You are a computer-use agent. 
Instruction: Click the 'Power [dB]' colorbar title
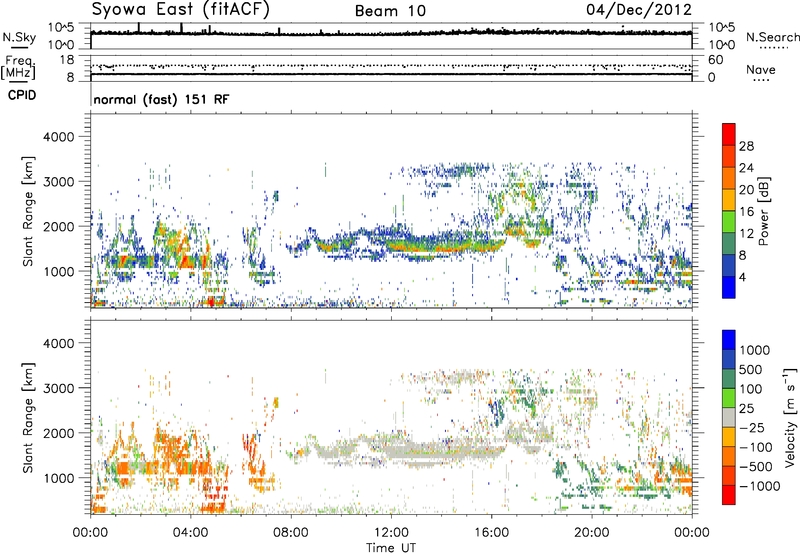tap(763, 211)
